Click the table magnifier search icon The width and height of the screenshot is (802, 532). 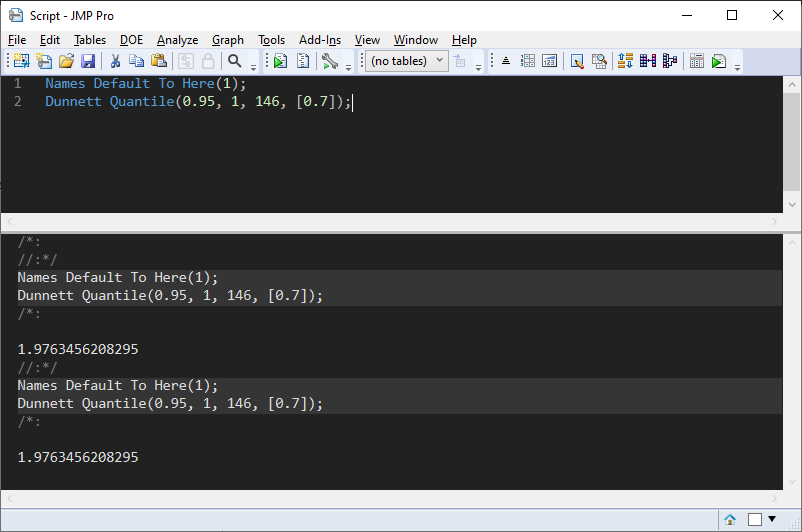(x=599, y=61)
